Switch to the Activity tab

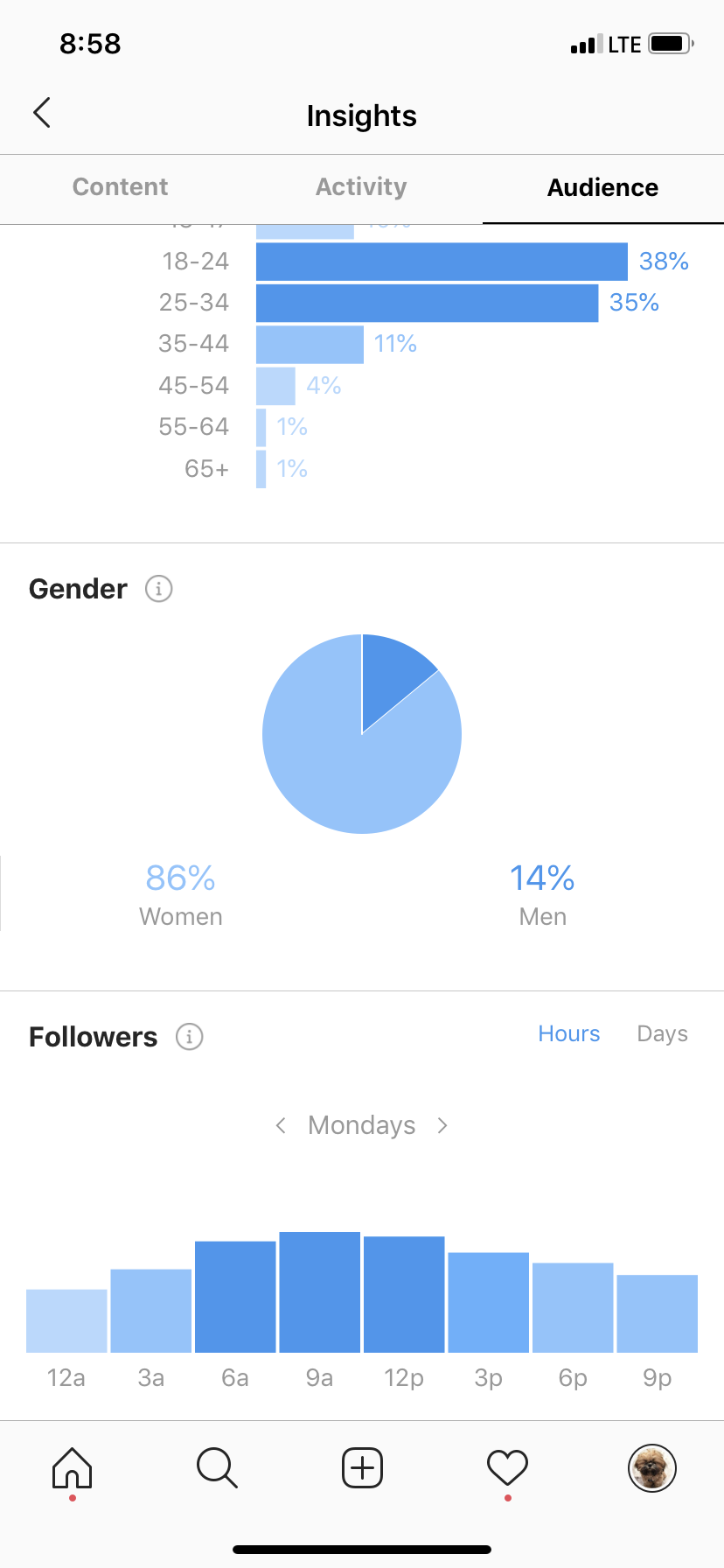[x=361, y=187]
